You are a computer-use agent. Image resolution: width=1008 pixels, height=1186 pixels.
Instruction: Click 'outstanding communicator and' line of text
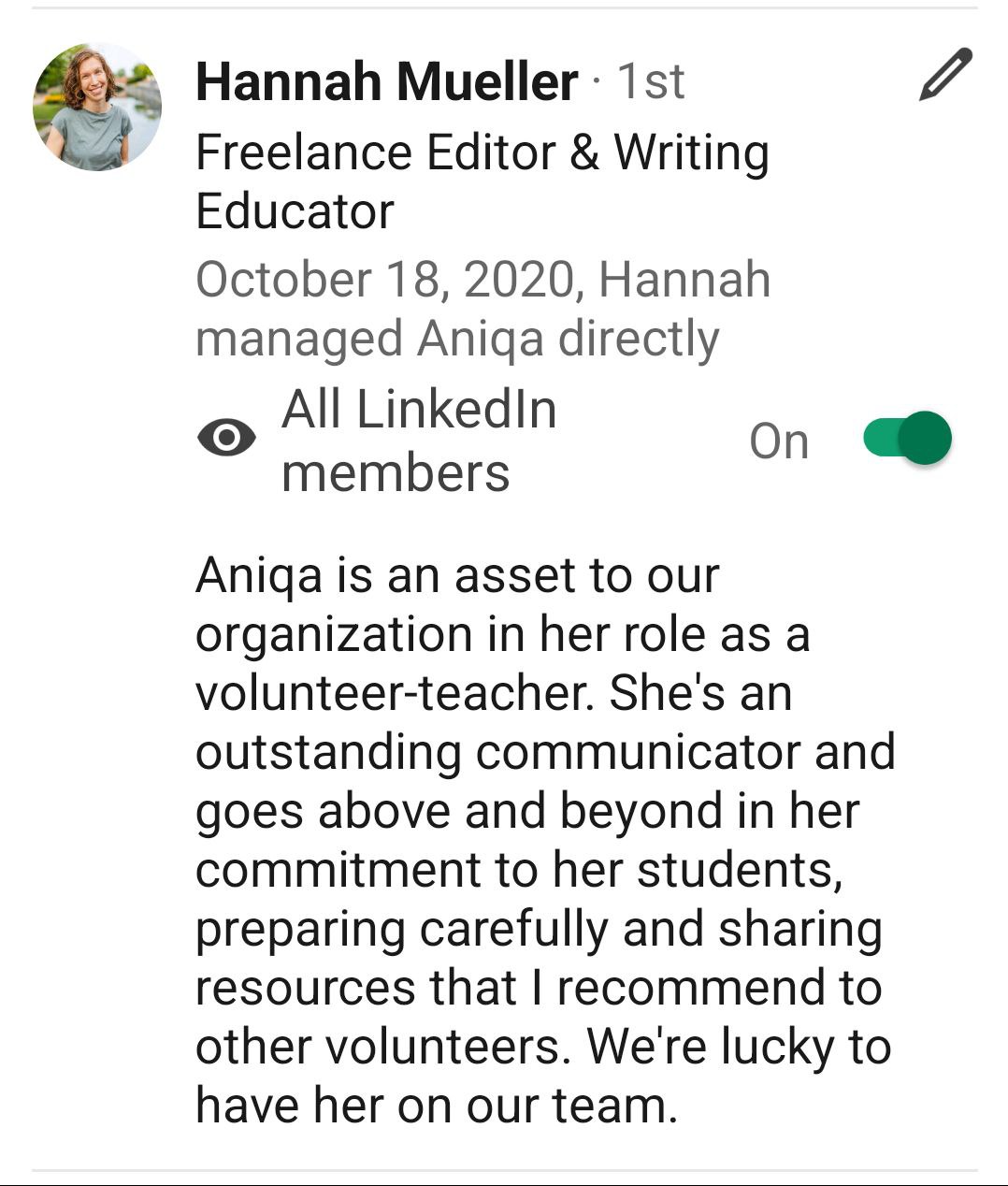(x=545, y=752)
